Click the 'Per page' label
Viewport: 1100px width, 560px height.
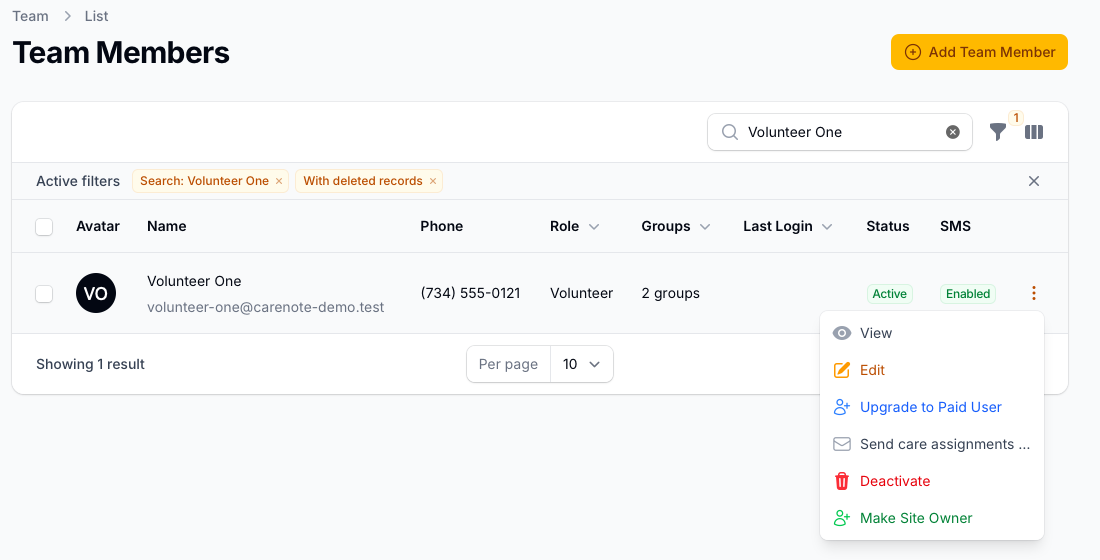coord(508,364)
